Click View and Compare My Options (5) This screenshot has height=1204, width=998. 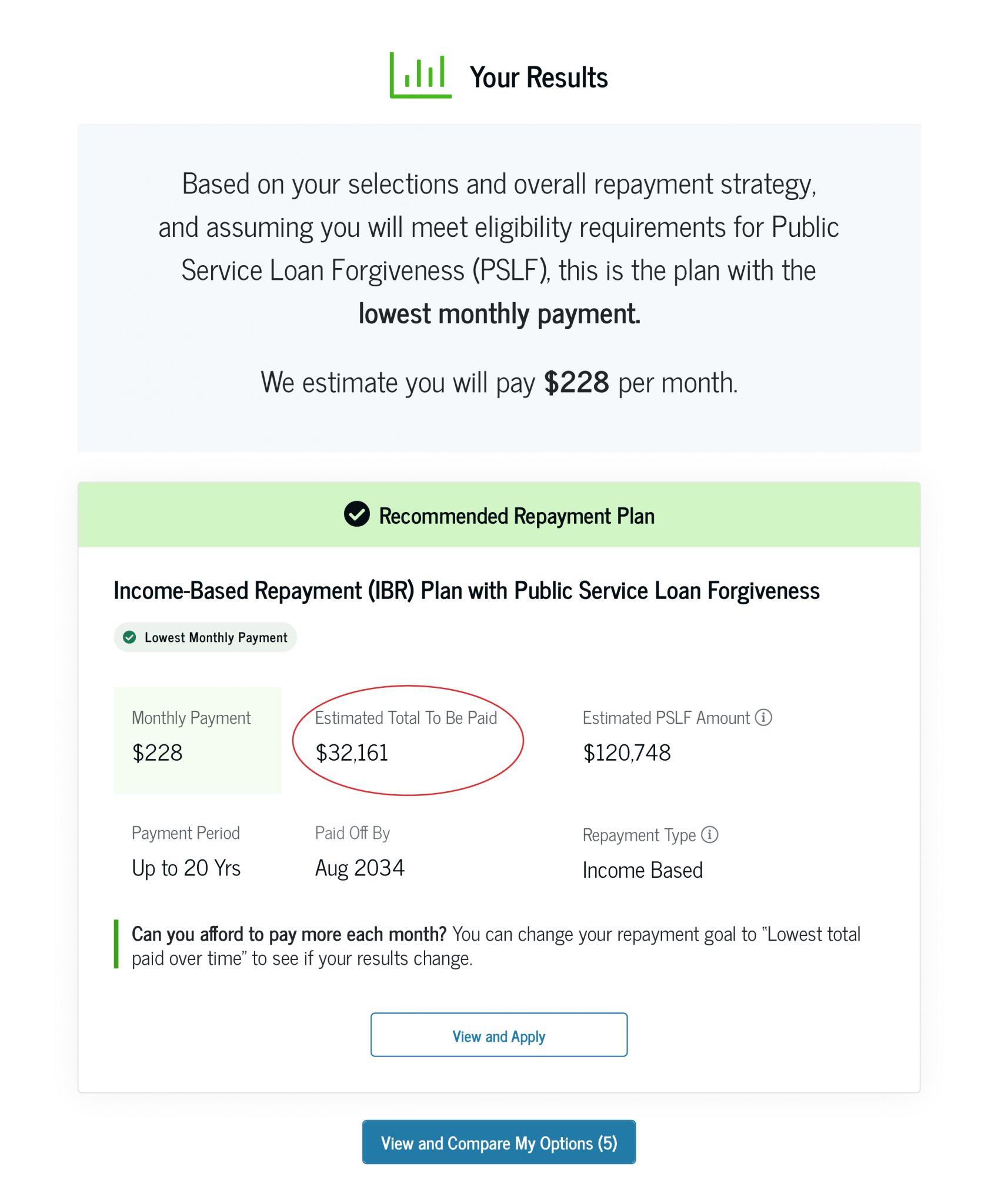coord(499,1143)
